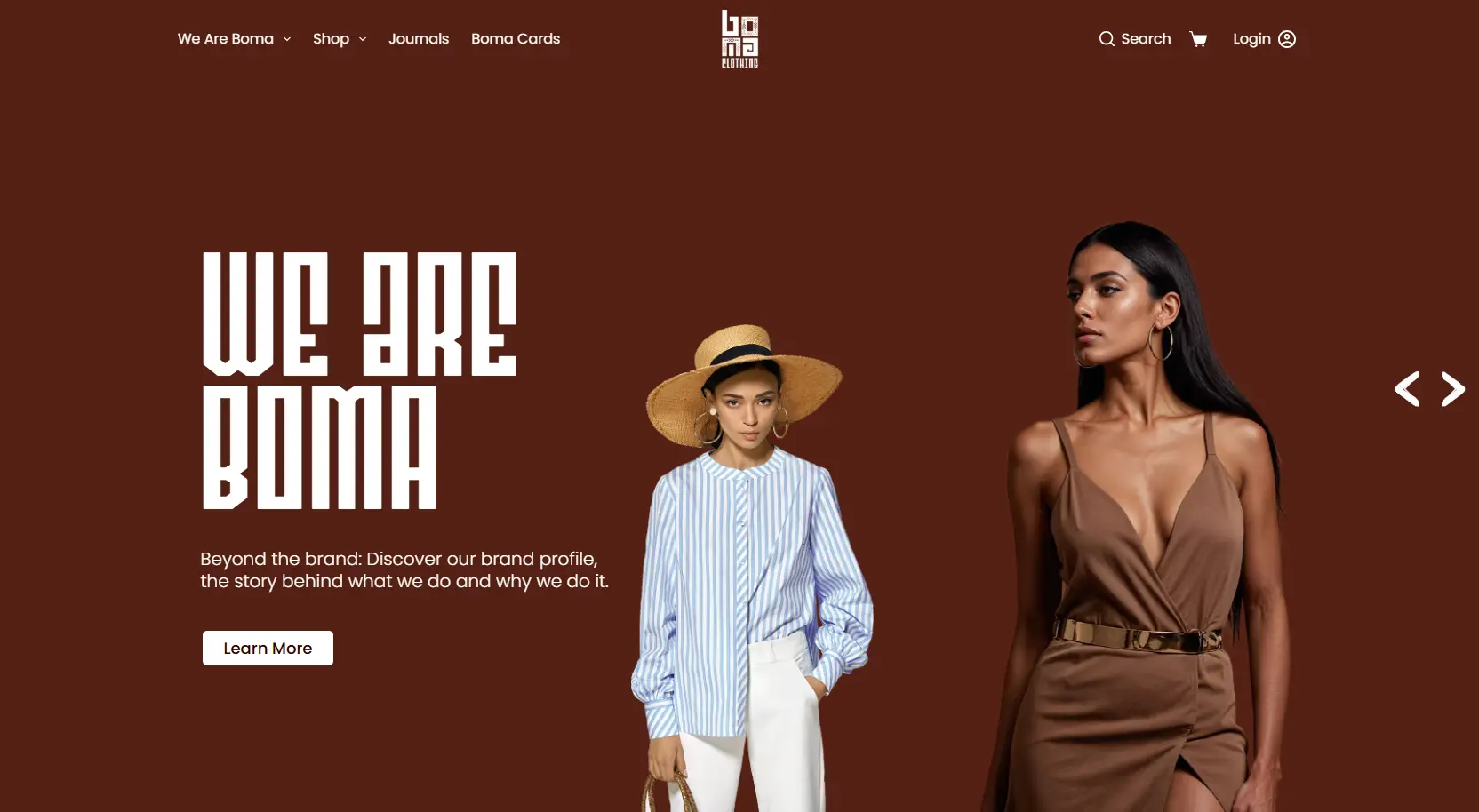The height and width of the screenshot is (812, 1479).
Task: Go to Journals page
Action: 419,39
